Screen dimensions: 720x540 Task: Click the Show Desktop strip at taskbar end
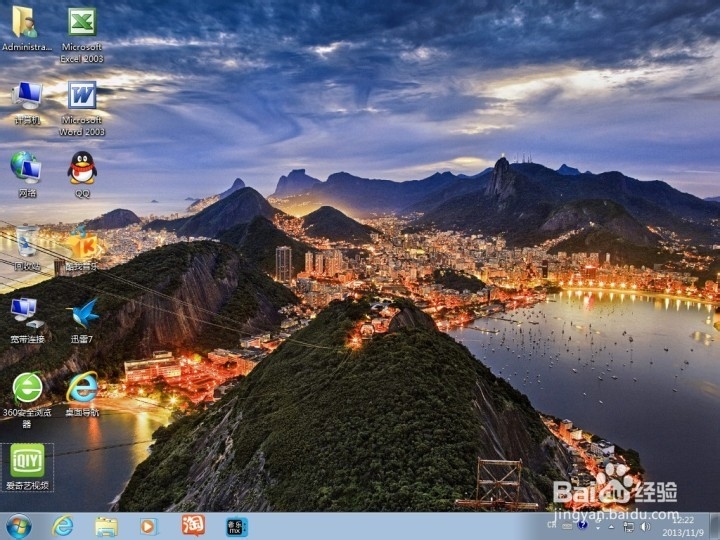click(x=715, y=526)
